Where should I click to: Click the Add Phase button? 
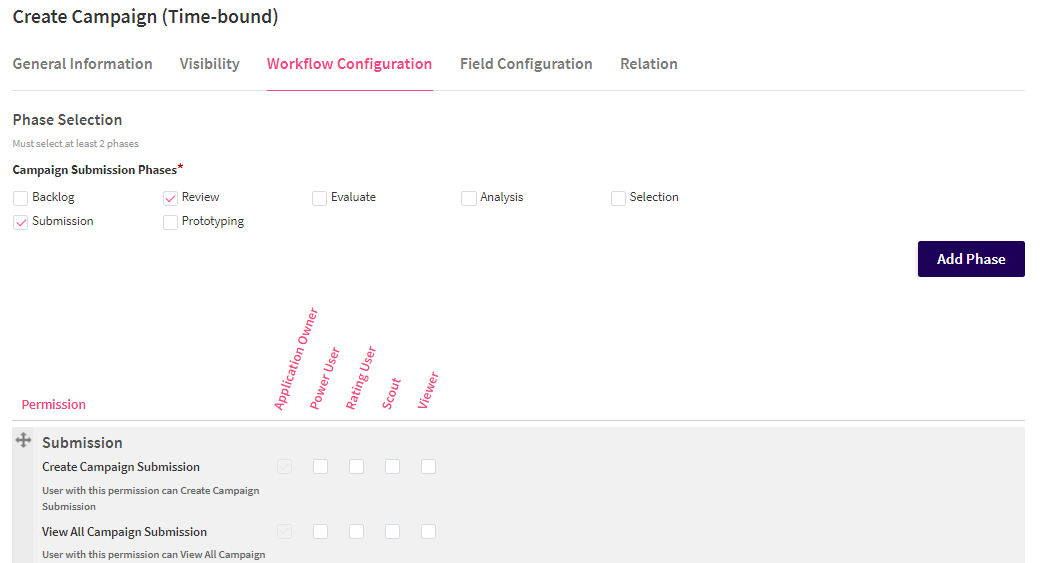[x=971, y=259]
